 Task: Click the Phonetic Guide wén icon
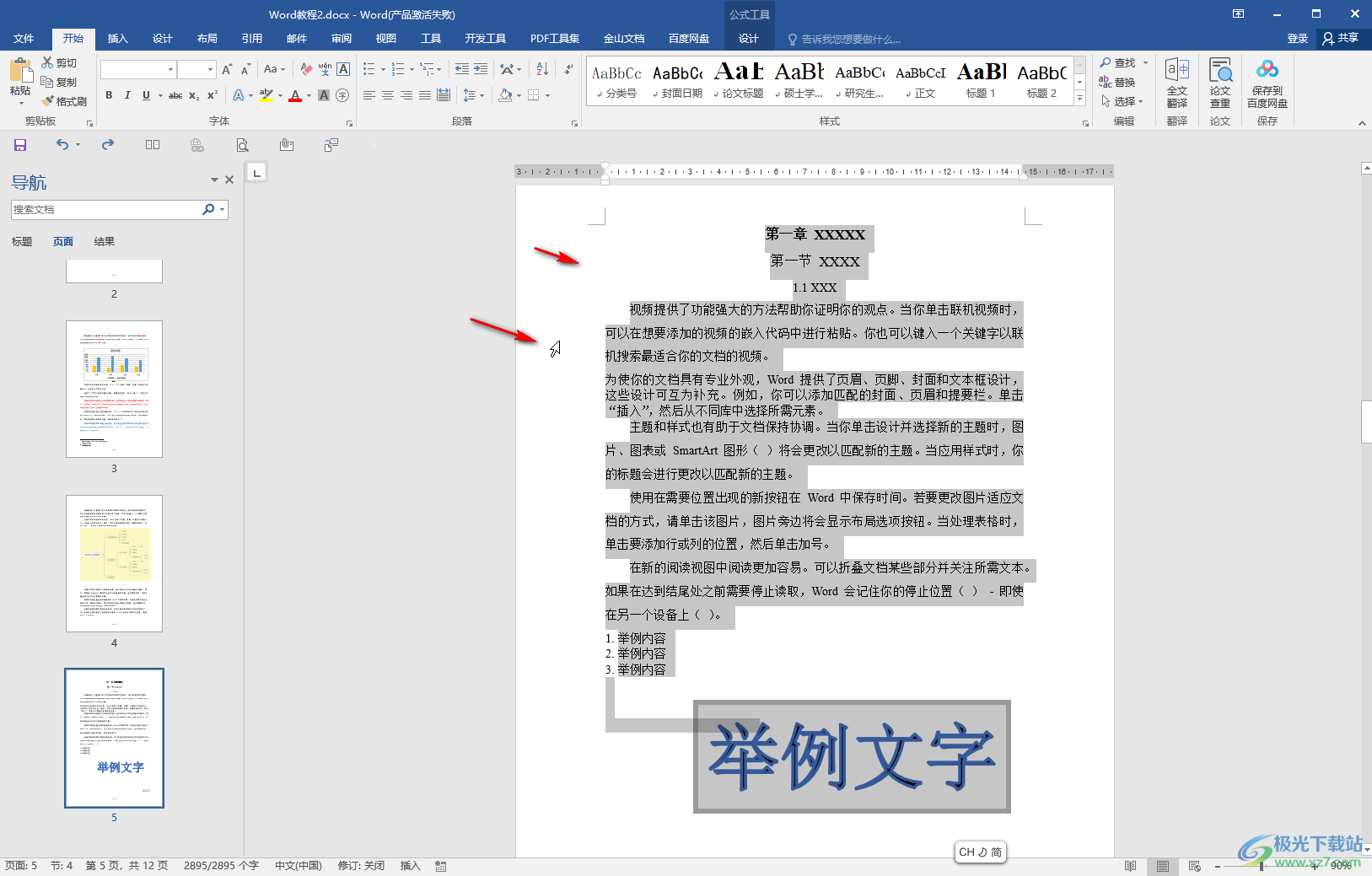coord(325,69)
